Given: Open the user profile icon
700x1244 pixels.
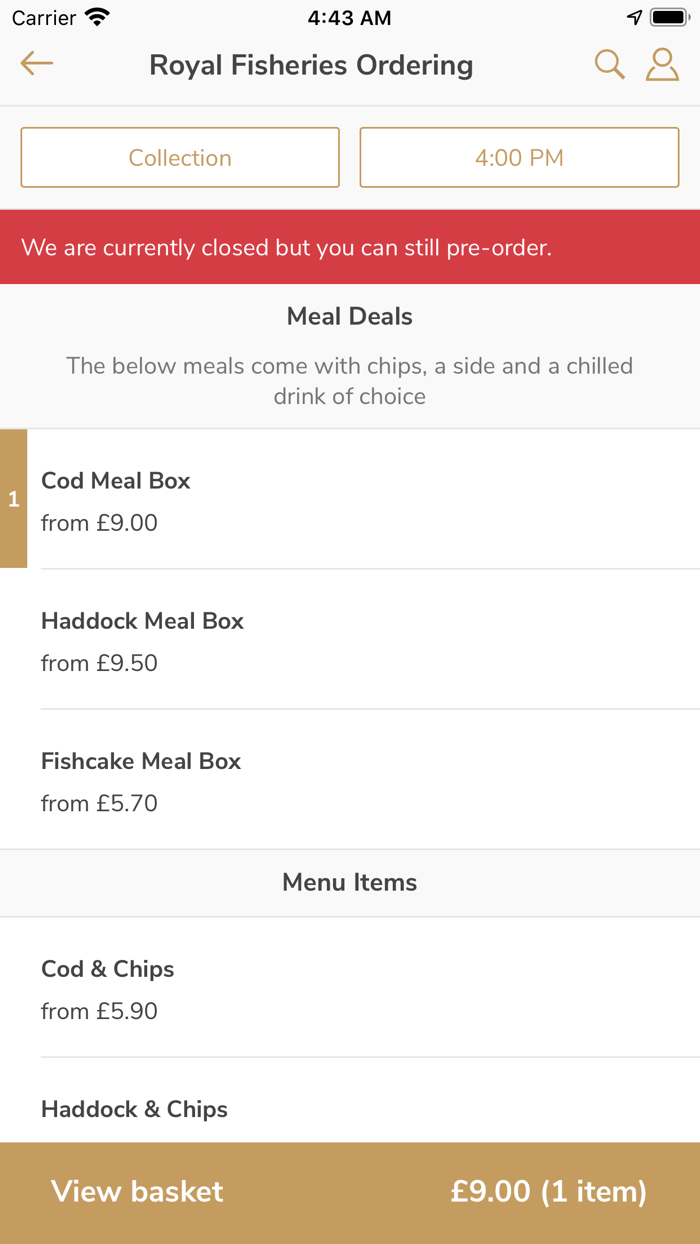Looking at the screenshot, I should pyautogui.click(x=662, y=64).
